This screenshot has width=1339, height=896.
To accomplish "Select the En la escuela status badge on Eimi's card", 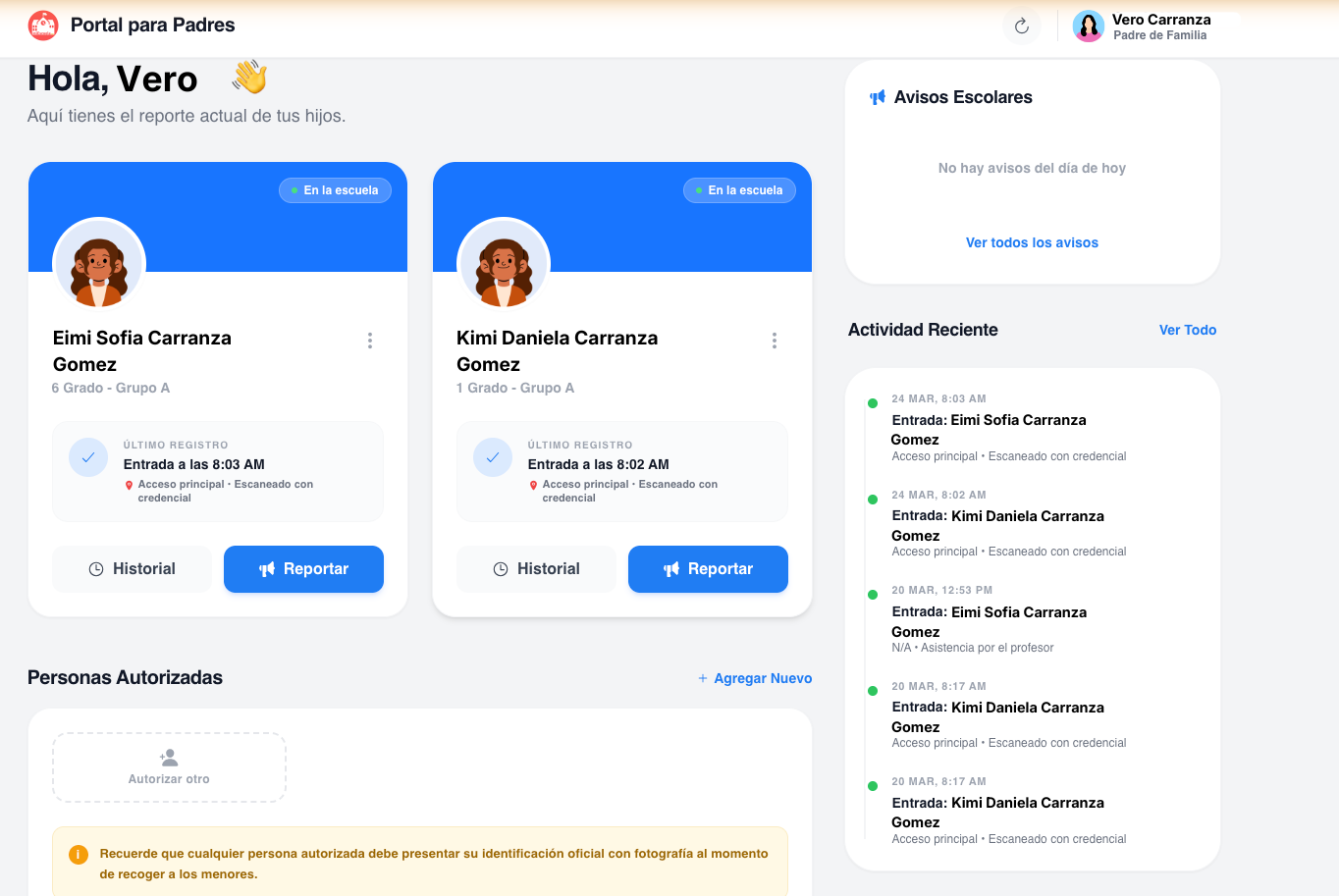I will pos(335,189).
